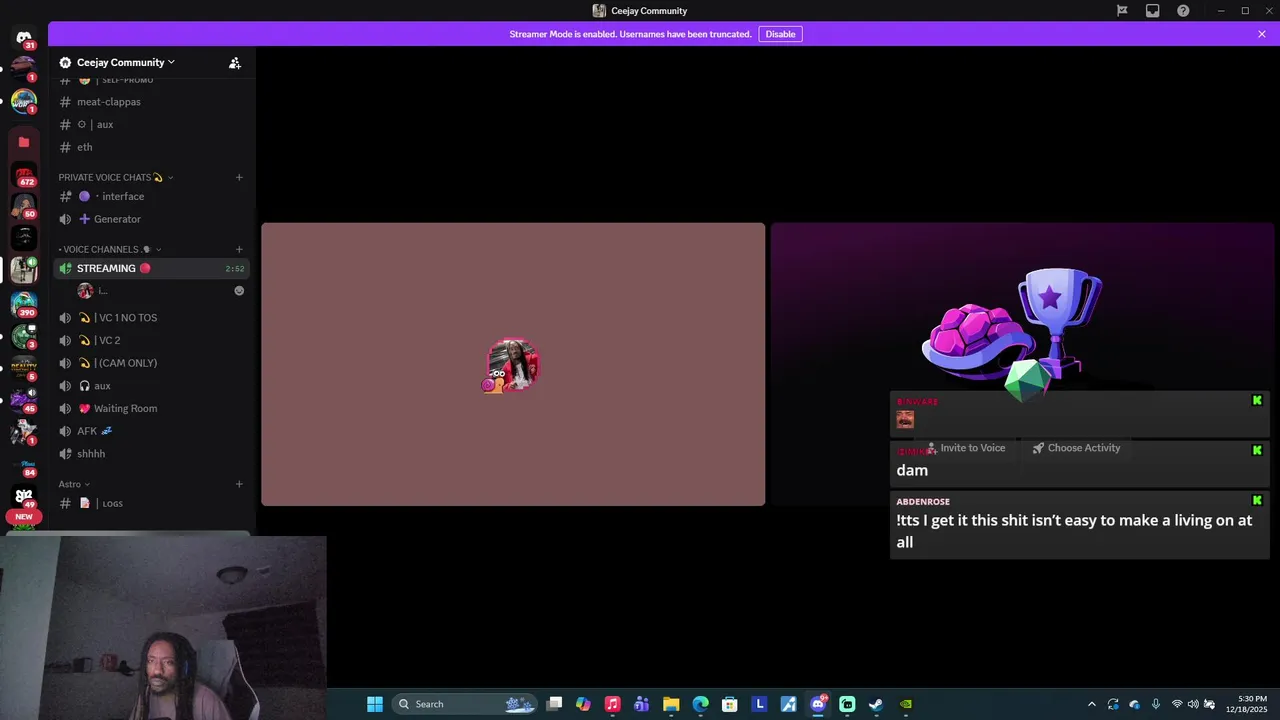Open the aux text channel
The image size is (1280, 720).
pyautogui.click(x=151, y=124)
